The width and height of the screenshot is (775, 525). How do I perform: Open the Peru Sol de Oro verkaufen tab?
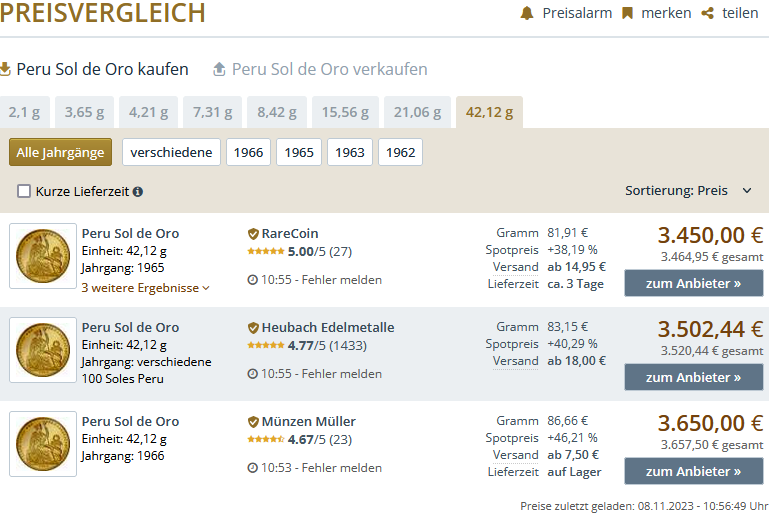point(329,69)
